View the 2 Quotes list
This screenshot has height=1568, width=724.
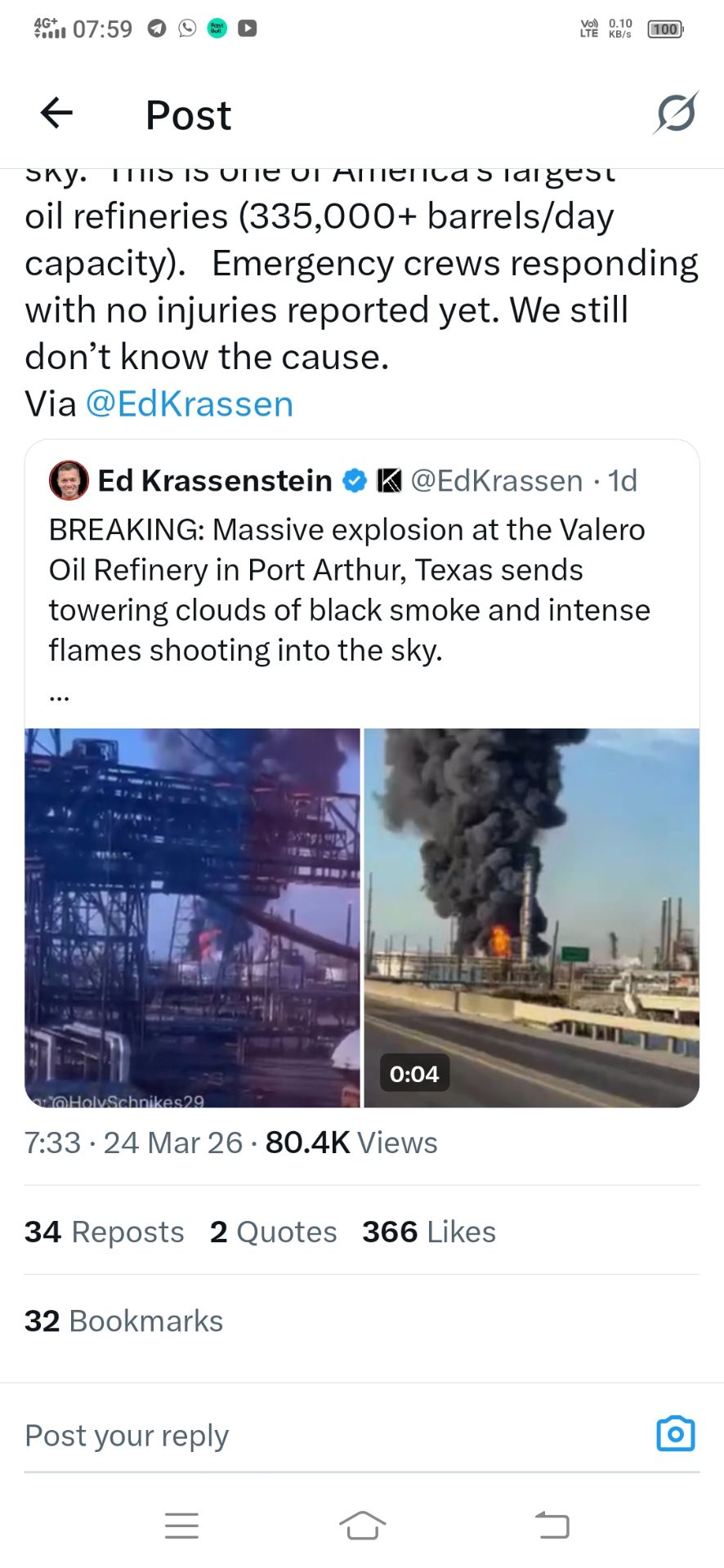(x=273, y=1232)
